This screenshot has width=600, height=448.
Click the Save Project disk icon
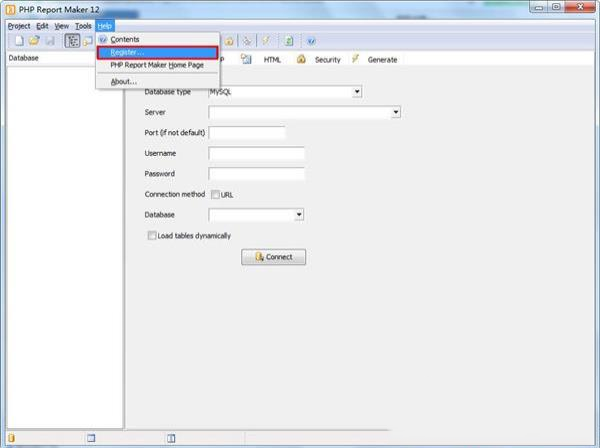50,41
